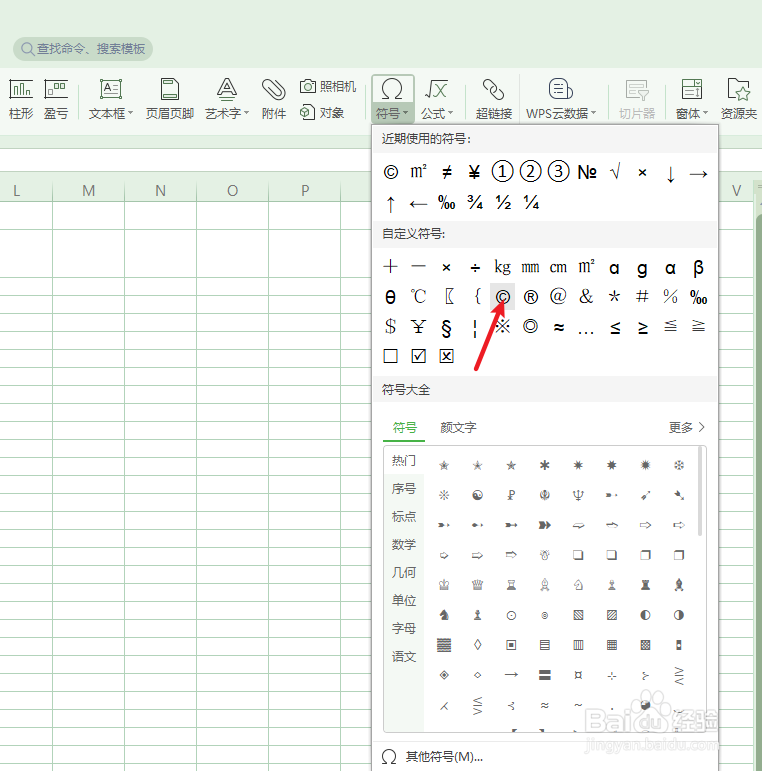Insert the section sign § symbol

click(446, 327)
